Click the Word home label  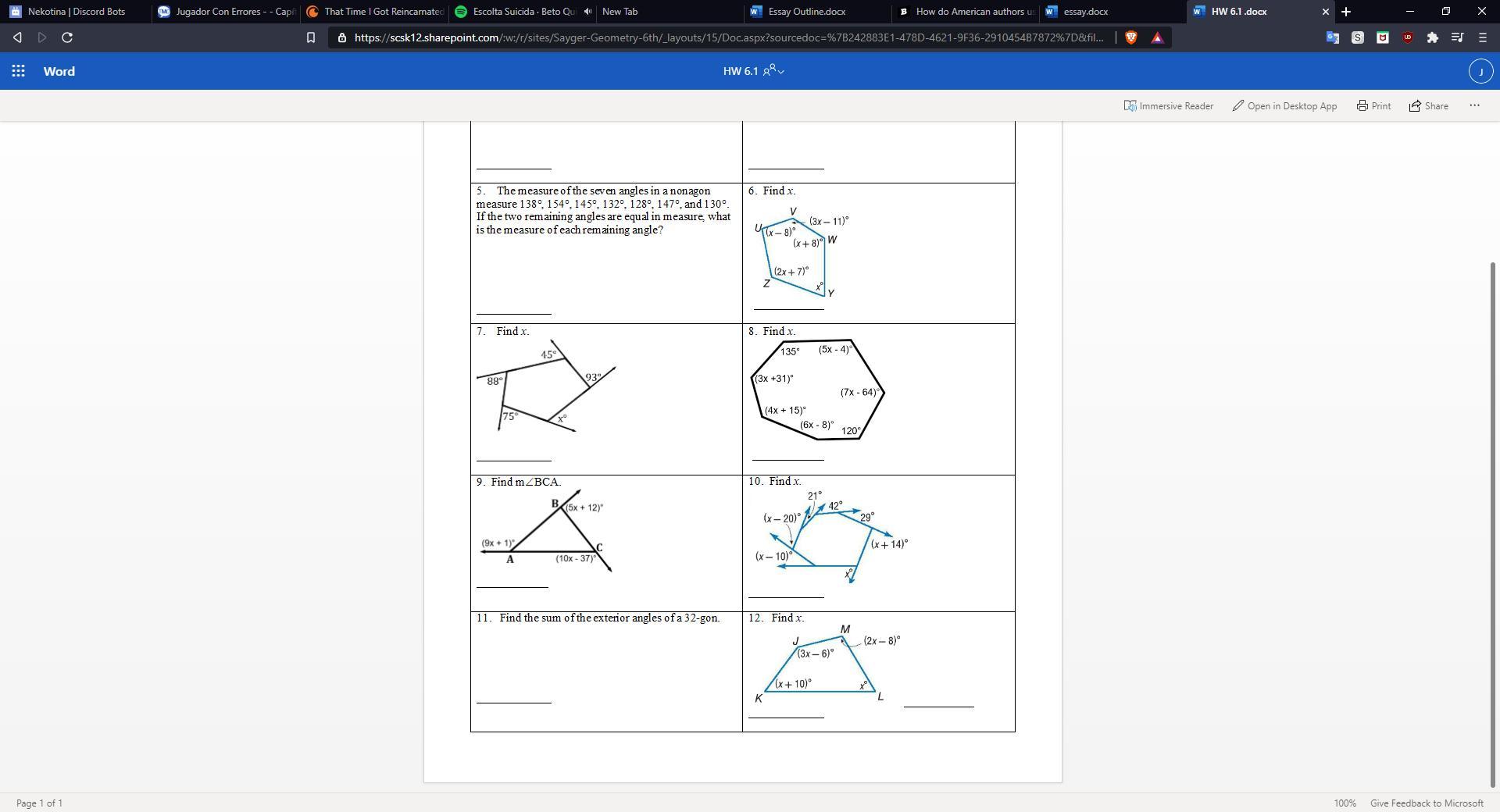(59, 71)
